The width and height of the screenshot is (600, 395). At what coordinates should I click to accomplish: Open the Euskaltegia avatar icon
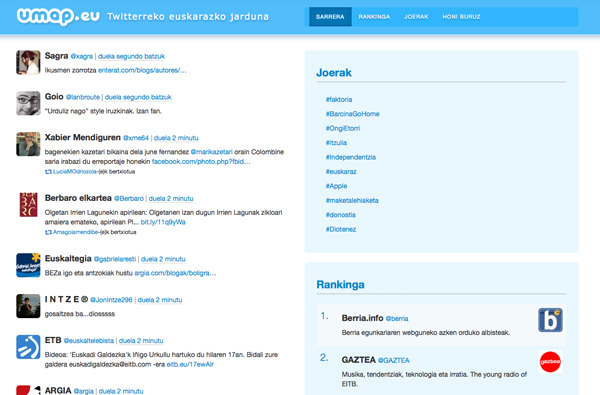(x=28, y=265)
